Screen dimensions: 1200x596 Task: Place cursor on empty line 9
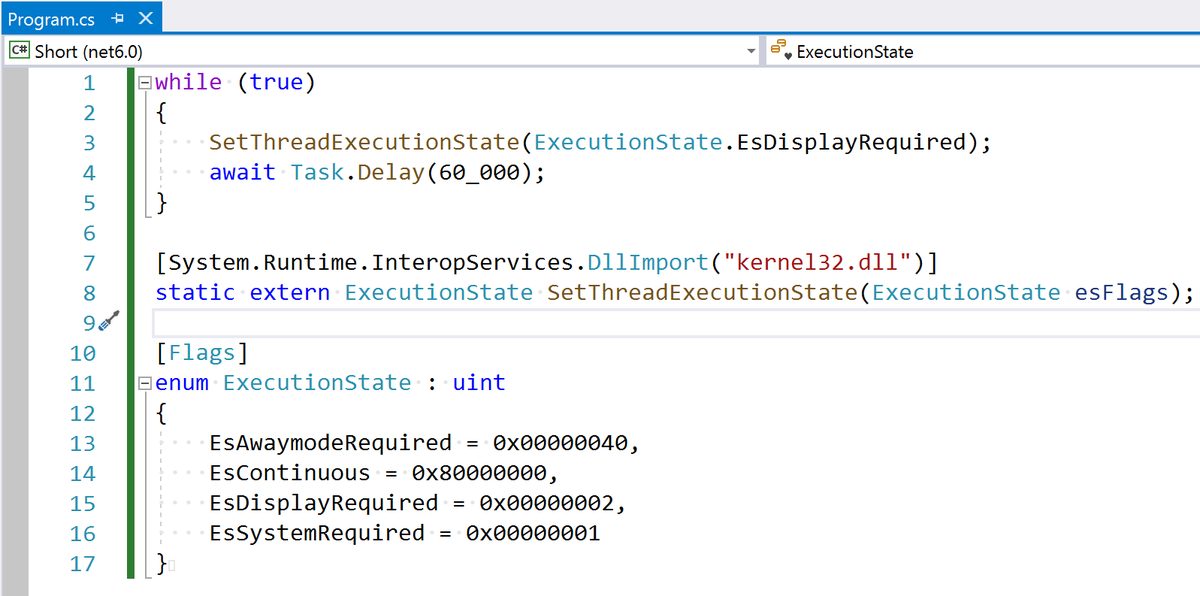click(676, 323)
